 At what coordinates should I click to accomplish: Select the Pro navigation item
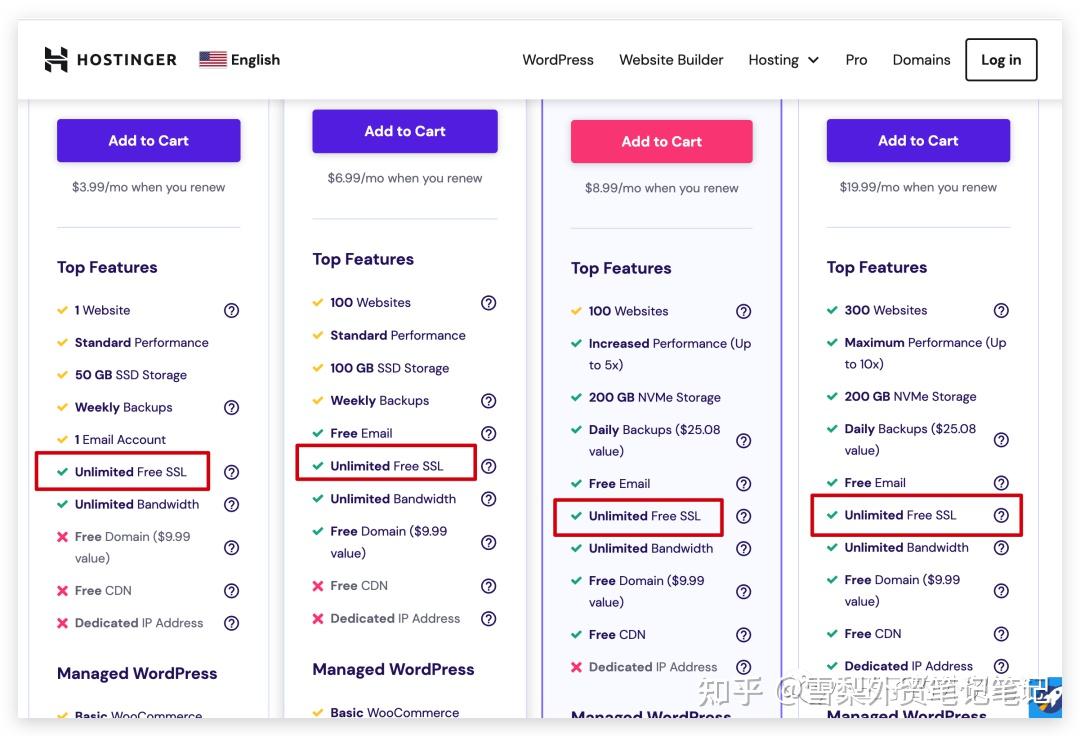tap(856, 60)
